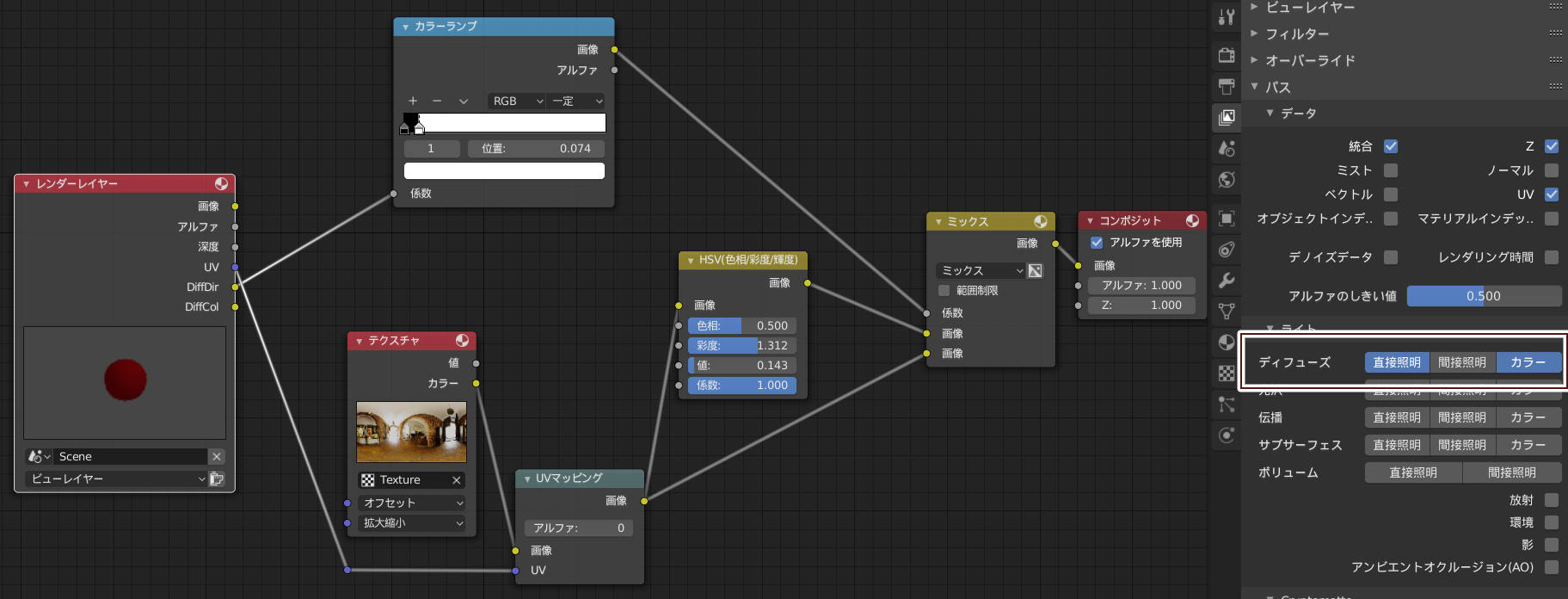
Task: Toggle include-alpha icon in ミックス node
Action: tap(1036, 270)
